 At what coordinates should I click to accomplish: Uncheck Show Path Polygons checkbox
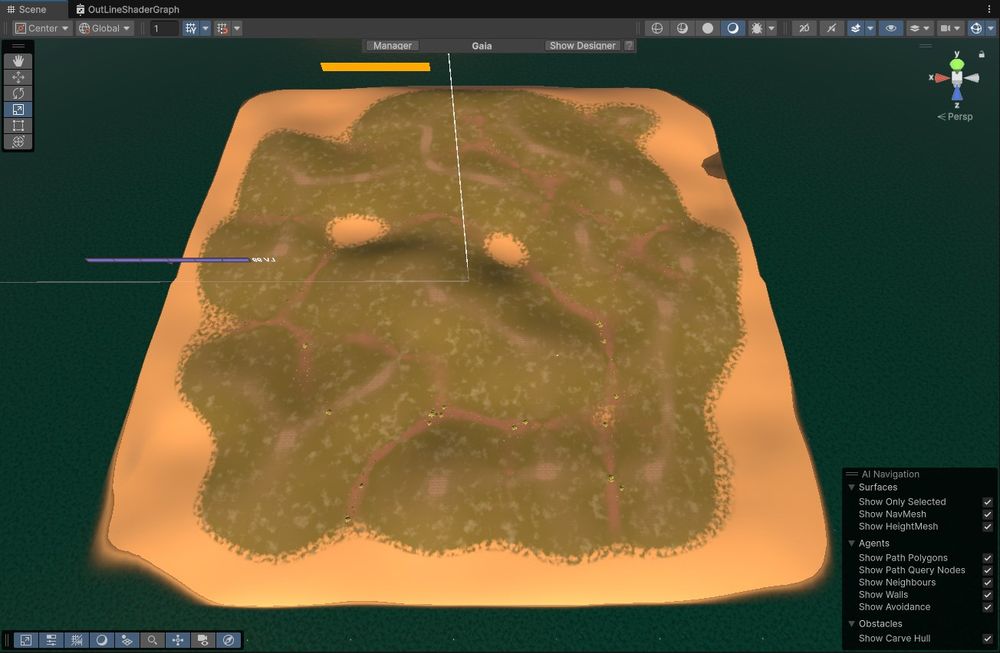tap(987, 558)
